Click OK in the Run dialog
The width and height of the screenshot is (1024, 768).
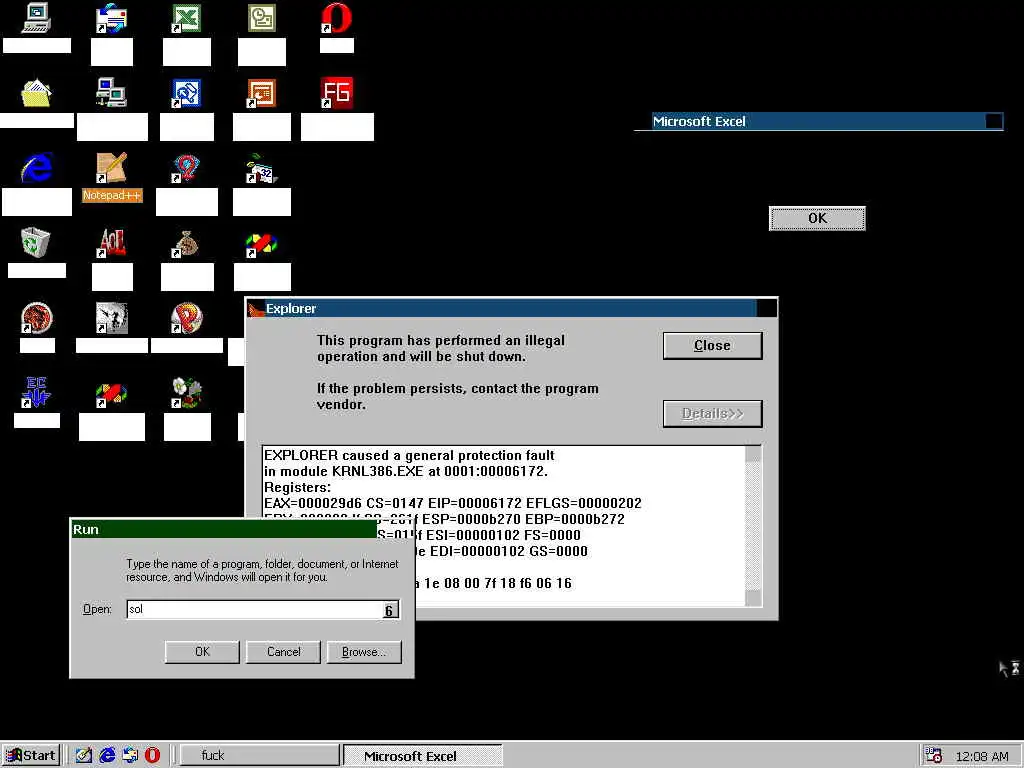point(202,652)
